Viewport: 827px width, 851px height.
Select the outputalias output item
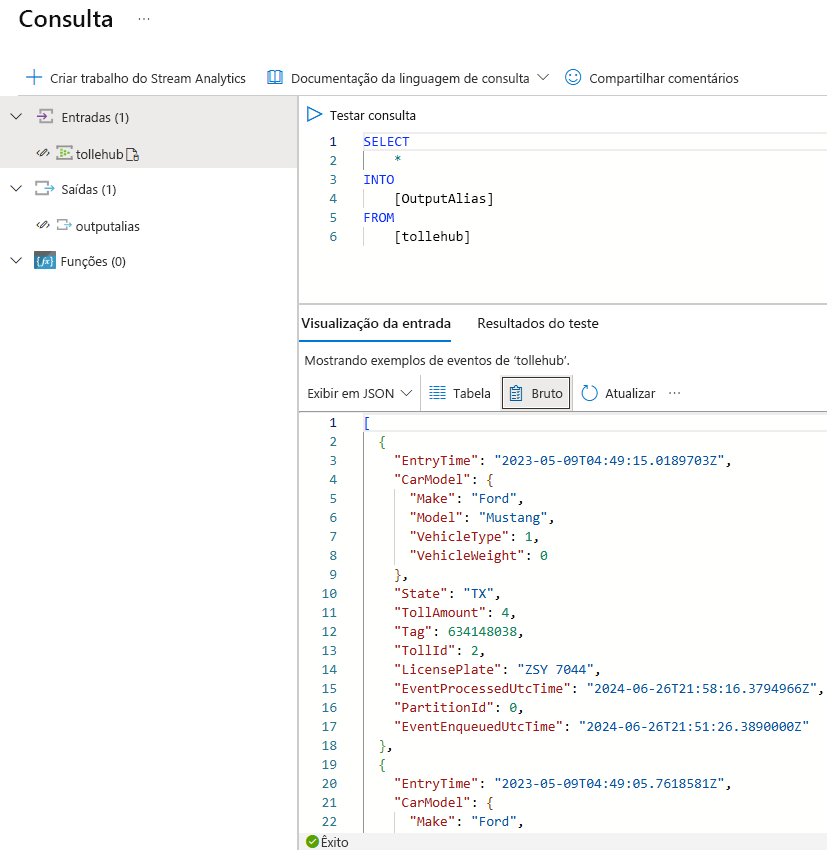point(107,226)
